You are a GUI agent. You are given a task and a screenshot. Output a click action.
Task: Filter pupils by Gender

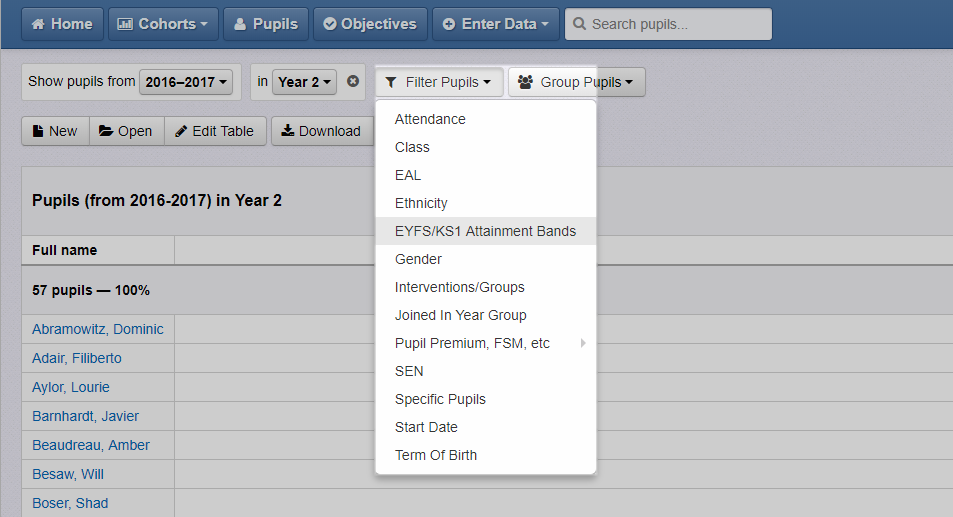coord(486,259)
